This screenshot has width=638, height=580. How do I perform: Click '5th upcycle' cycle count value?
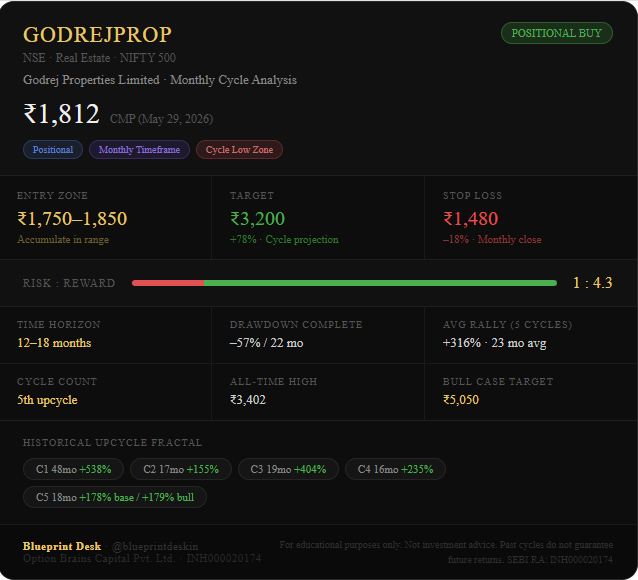47,400
